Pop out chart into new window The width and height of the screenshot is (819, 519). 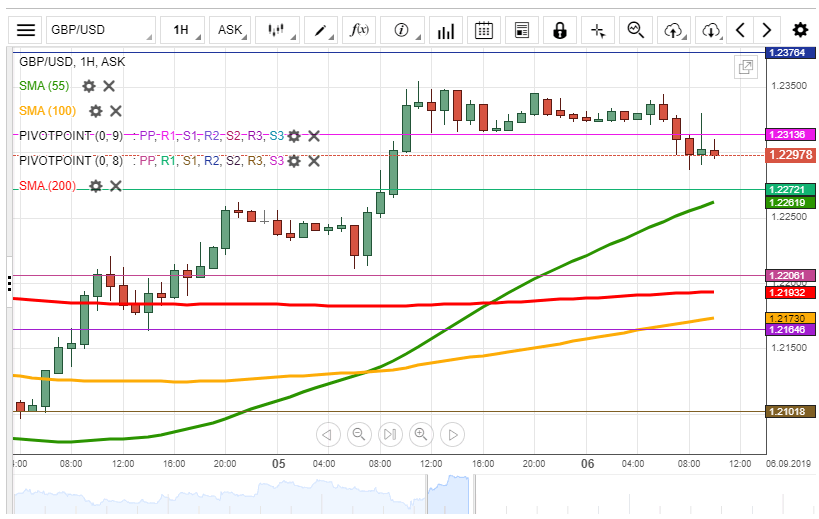745,68
